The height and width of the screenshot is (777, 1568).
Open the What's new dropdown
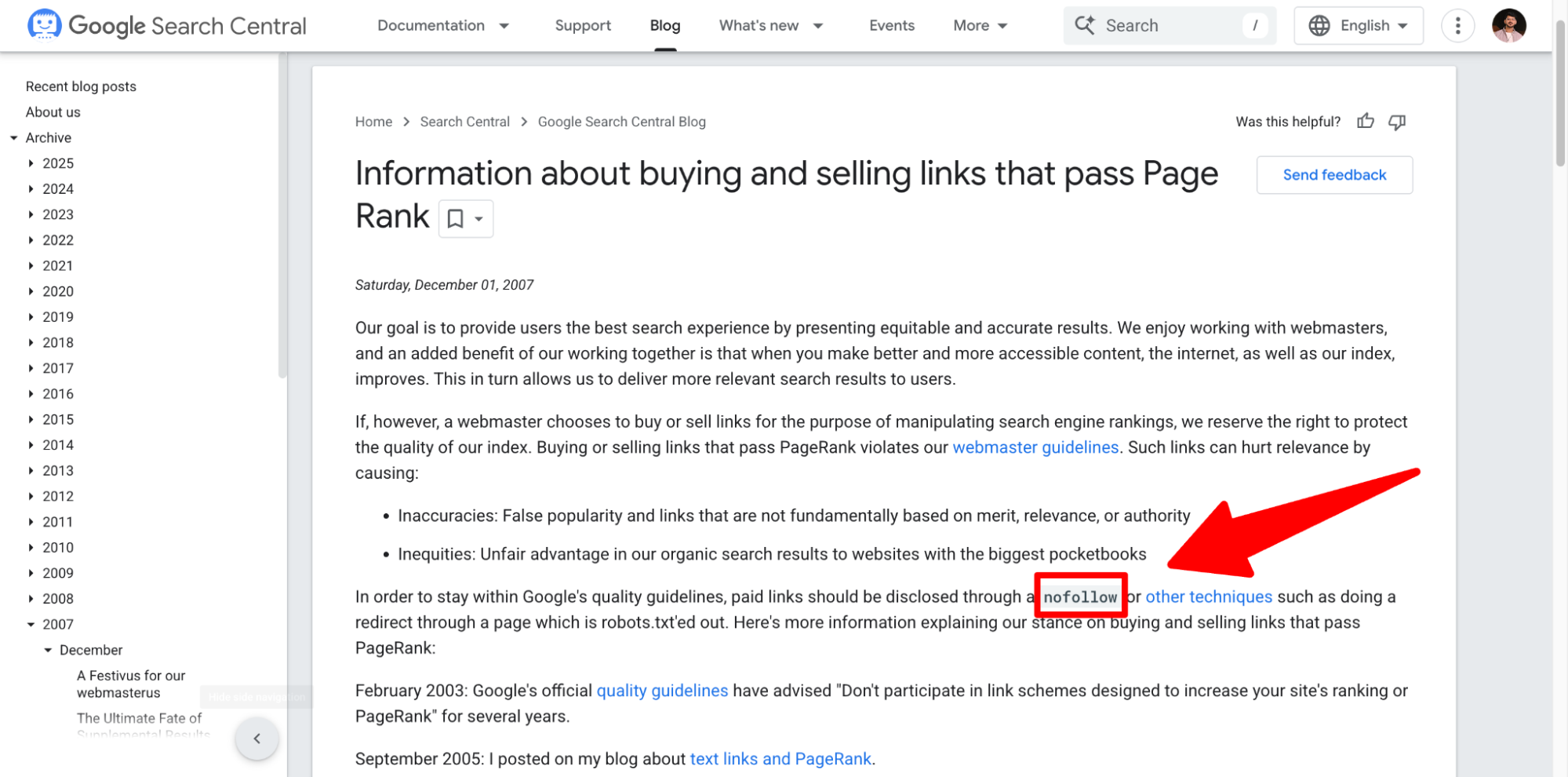click(771, 26)
